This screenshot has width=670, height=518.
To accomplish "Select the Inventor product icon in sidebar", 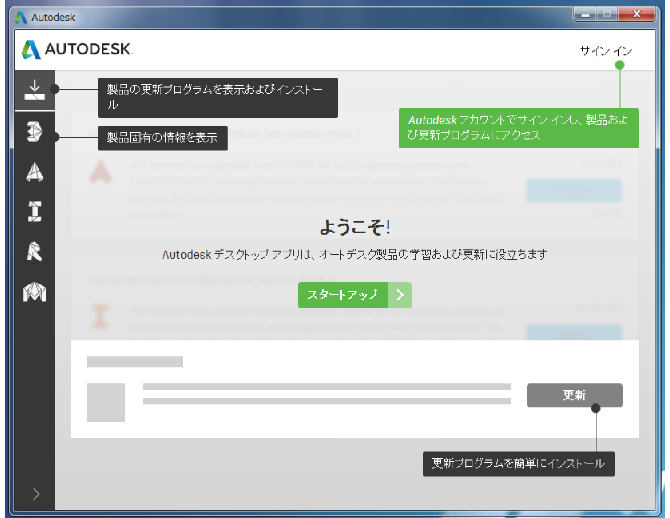I will tap(35, 212).
